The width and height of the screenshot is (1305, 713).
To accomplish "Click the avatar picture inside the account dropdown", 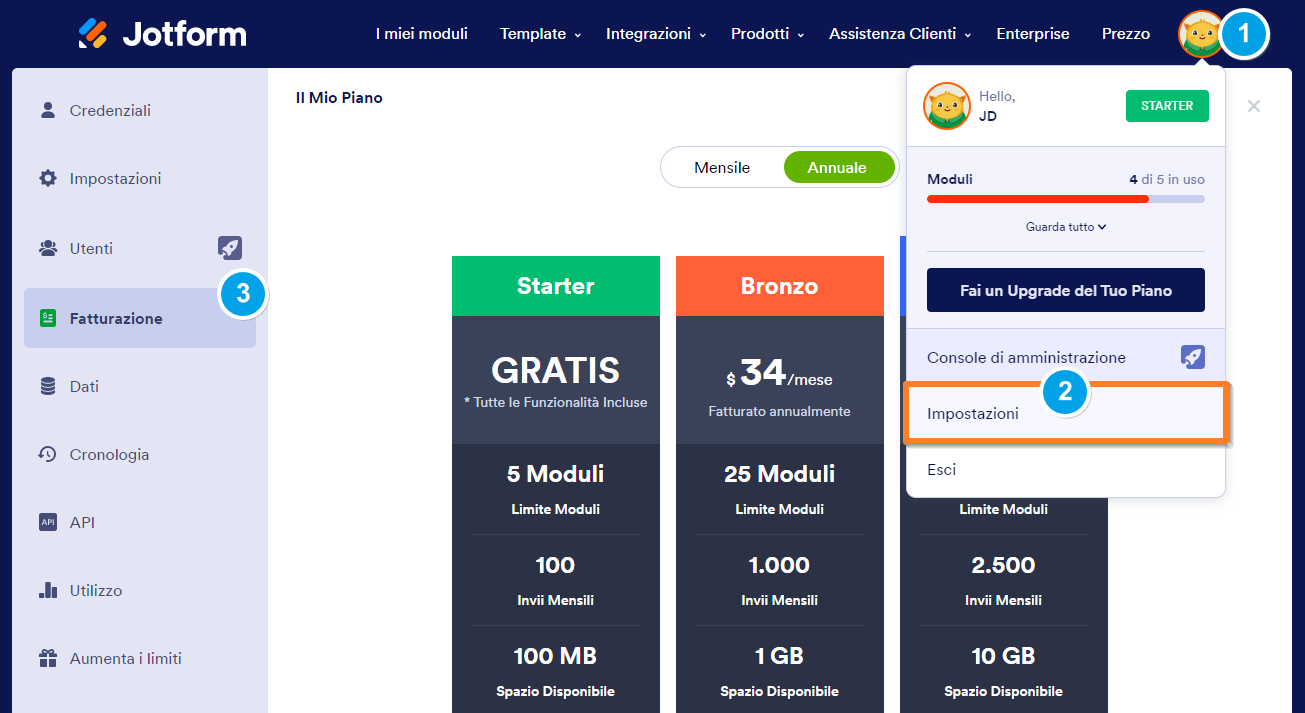I will click(946, 106).
